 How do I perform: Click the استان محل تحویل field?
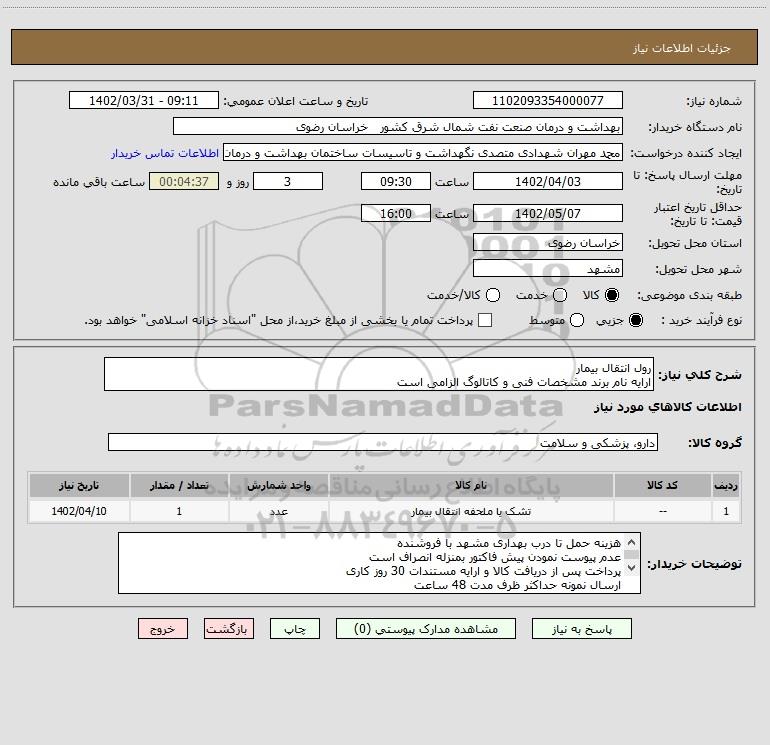point(548,242)
